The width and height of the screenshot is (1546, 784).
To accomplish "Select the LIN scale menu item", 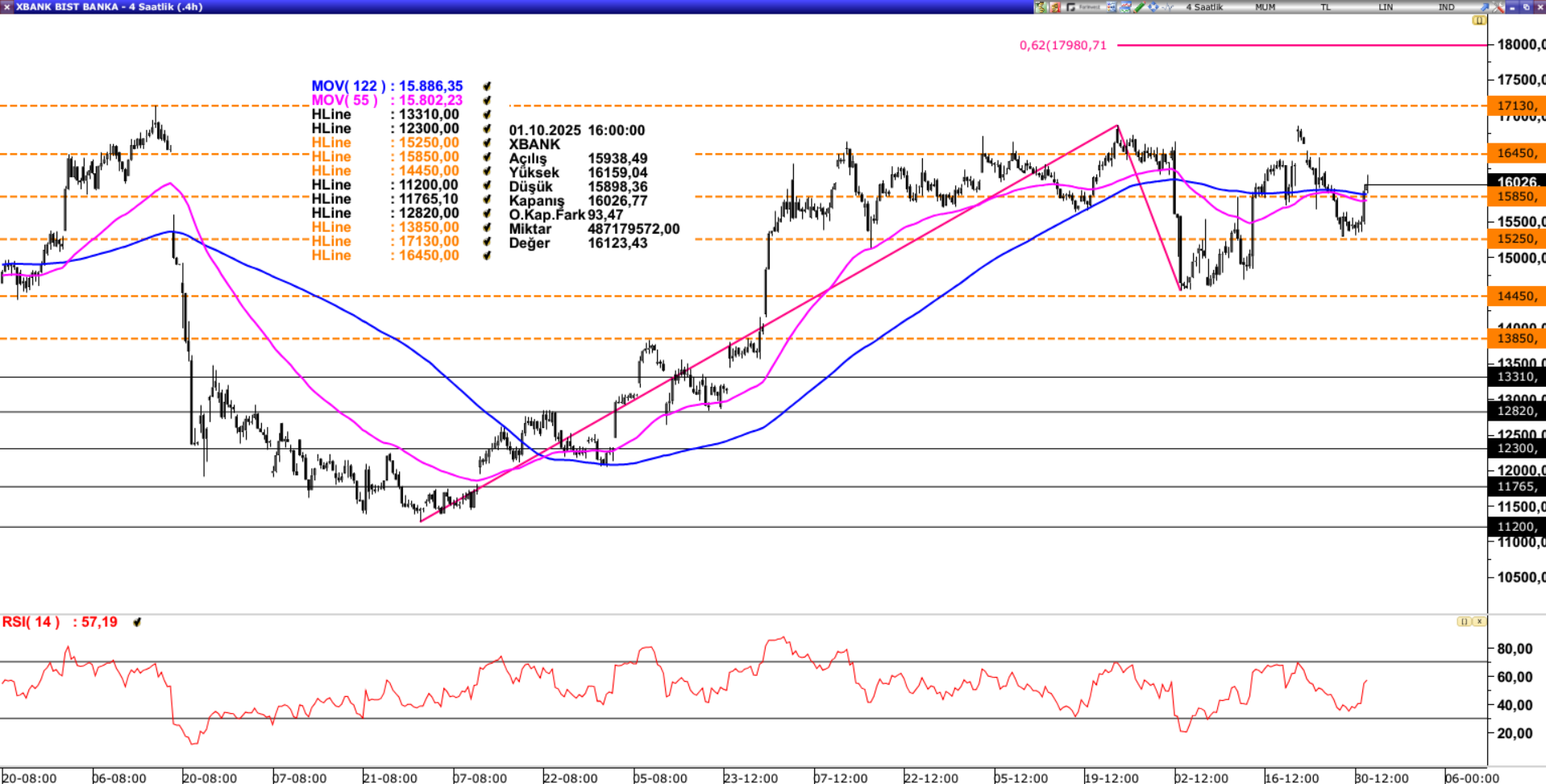I will (x=1386, y=6).
